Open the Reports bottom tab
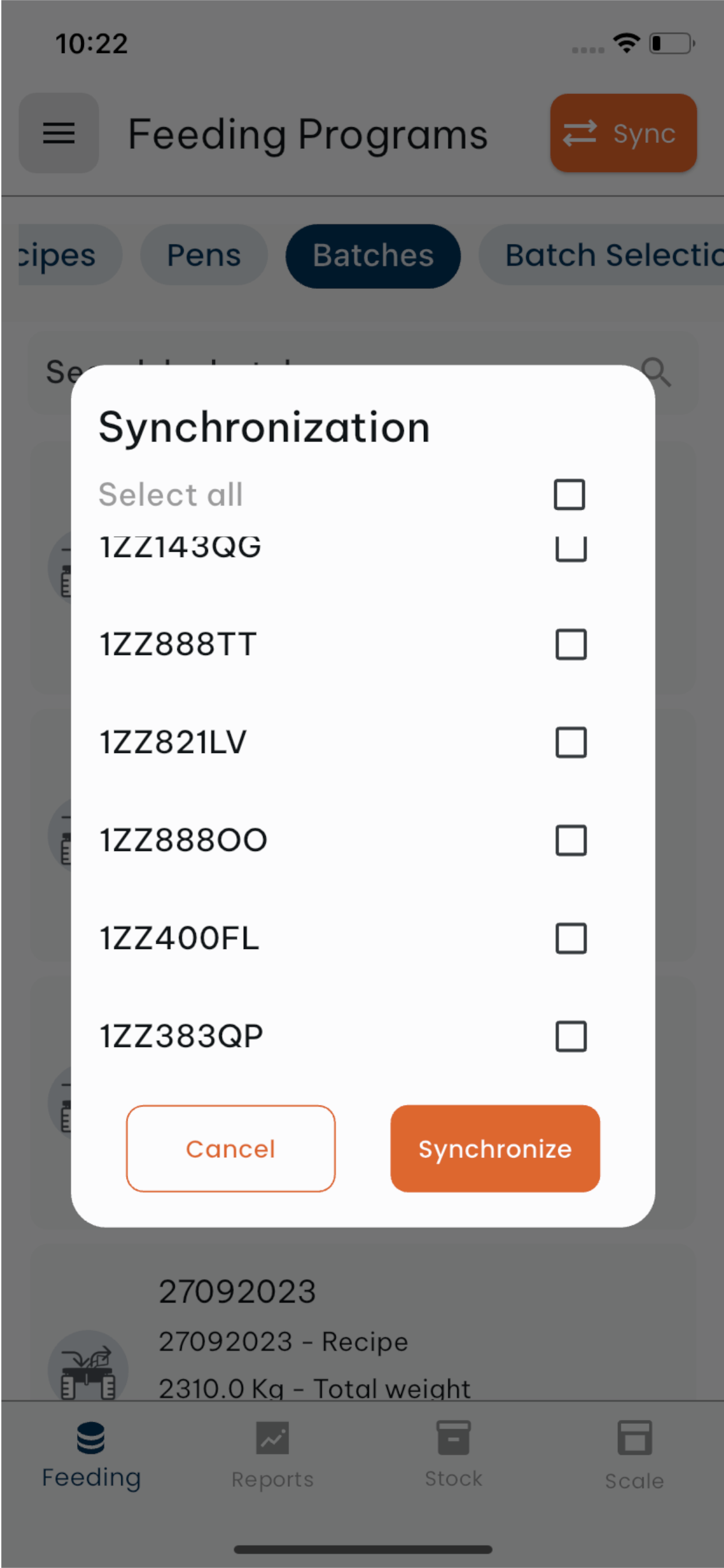This screenshot has height=1568, width=724. (272, 1455)
